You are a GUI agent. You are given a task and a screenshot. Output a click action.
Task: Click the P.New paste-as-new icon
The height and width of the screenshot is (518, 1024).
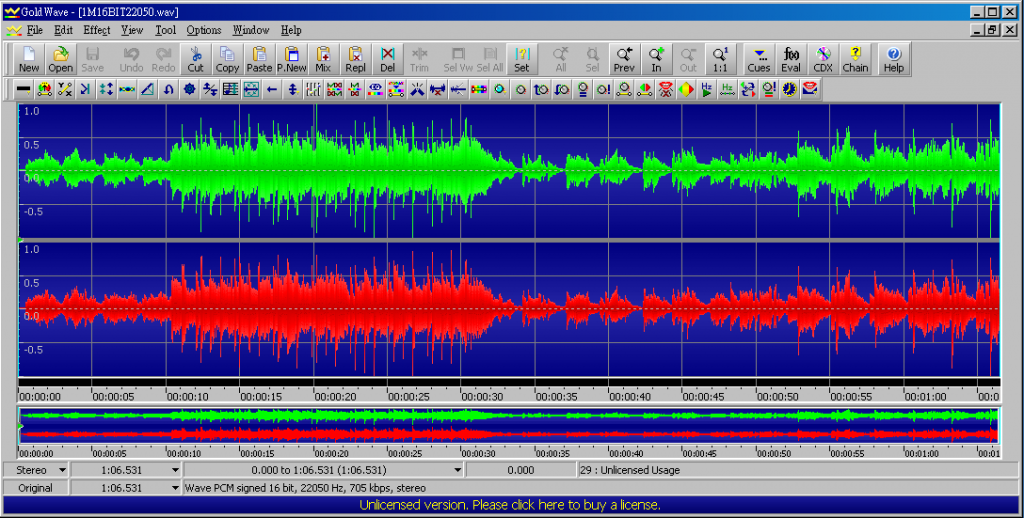(x=291, y=59)
